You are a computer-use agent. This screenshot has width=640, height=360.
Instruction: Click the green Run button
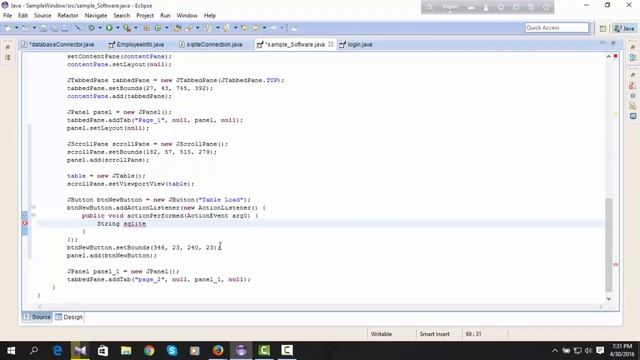[109, 28]
